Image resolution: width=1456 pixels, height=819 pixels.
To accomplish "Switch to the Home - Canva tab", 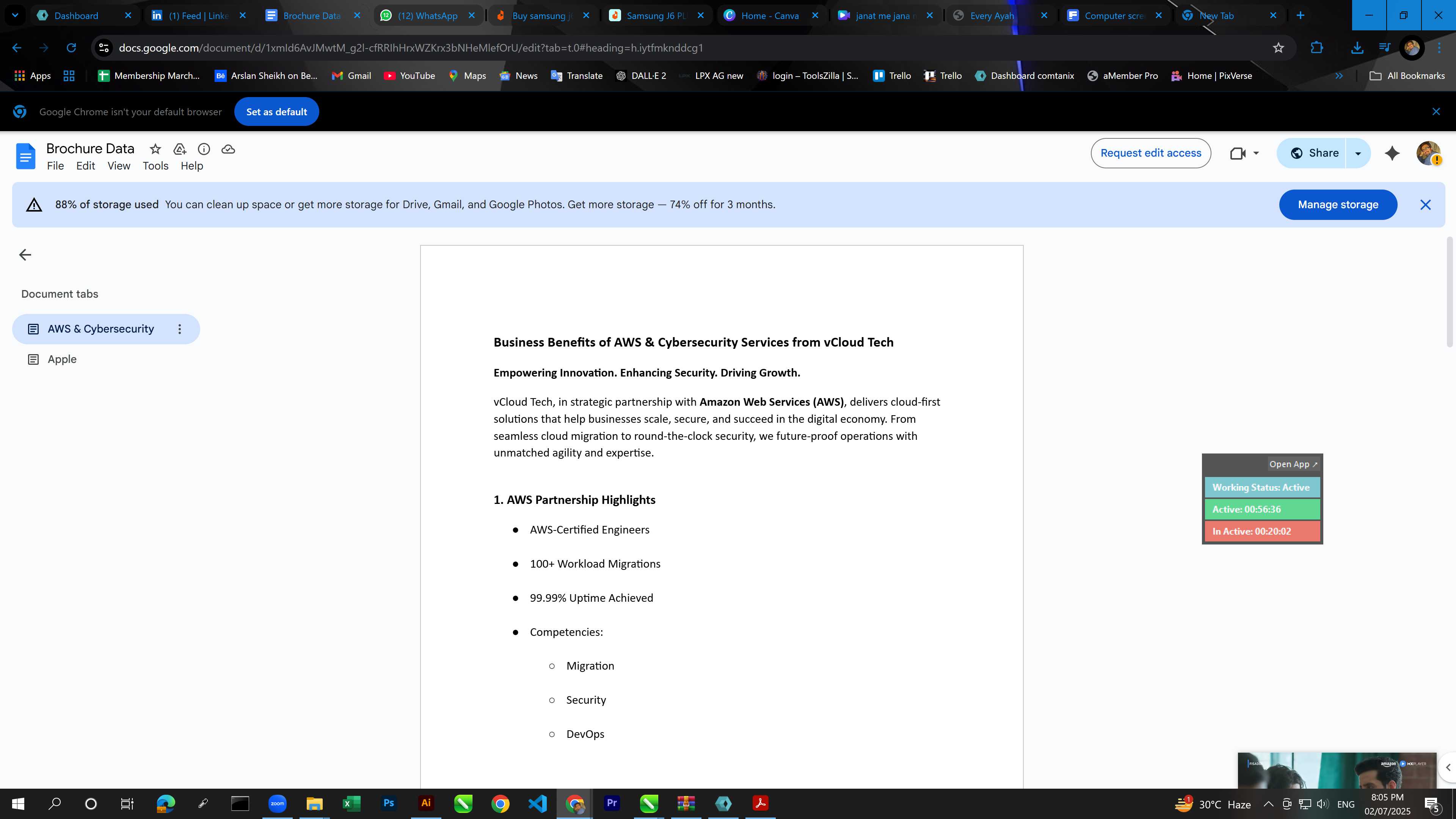I will coord(770,16).
